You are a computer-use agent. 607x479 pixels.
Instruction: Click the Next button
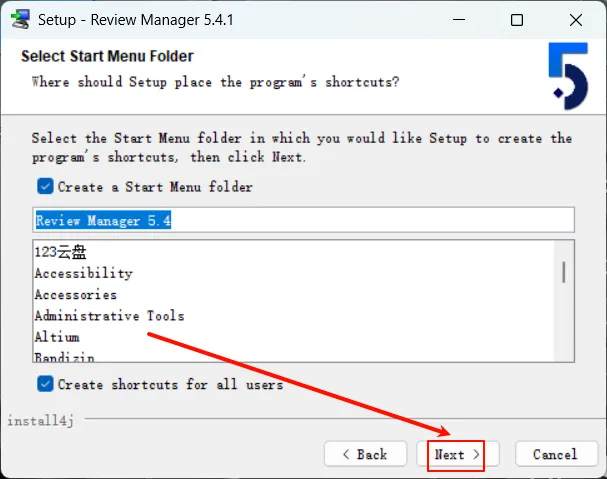[458, 454]
